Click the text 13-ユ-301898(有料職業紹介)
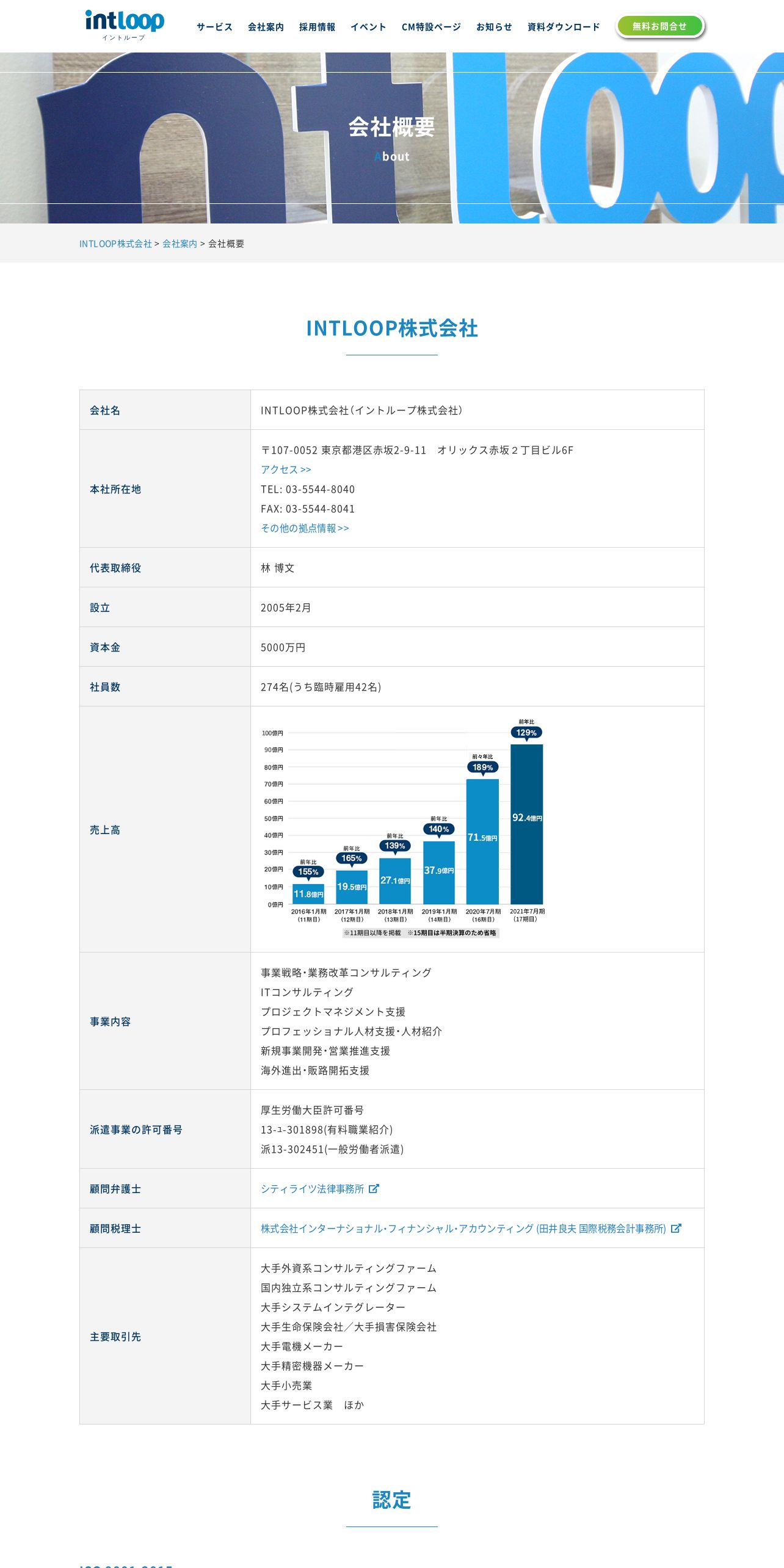Screen dimensions: 784x1568 tap(327, 1130)
